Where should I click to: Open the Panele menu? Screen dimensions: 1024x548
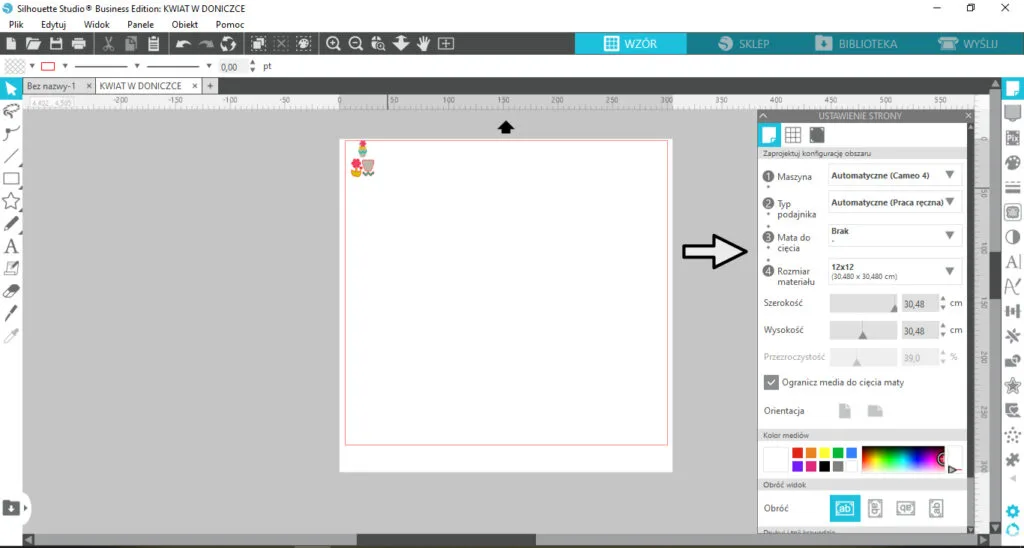[x=140, y=25]
